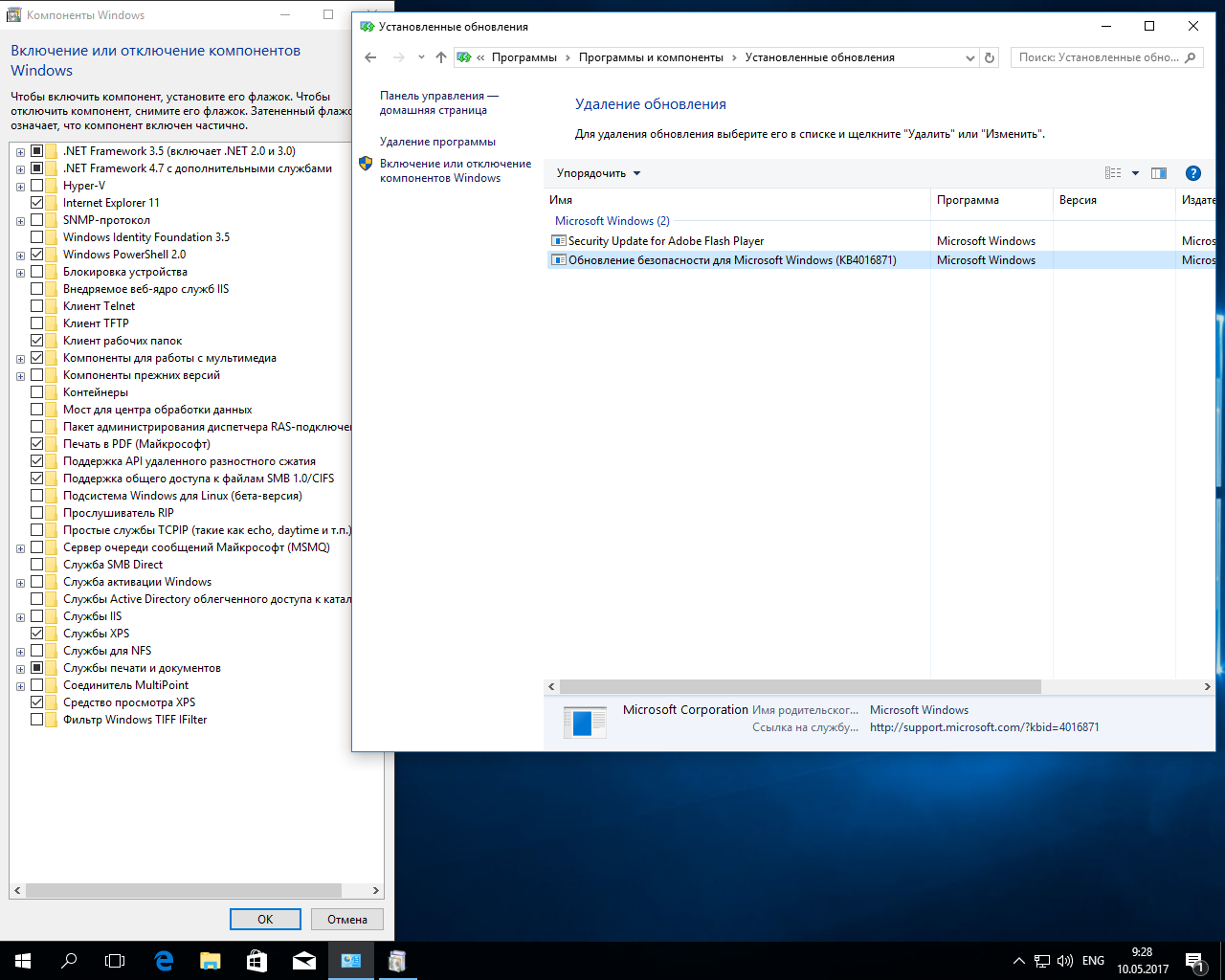Open taskbar search magnifier
1225x980 pixels.
point(69,960)
